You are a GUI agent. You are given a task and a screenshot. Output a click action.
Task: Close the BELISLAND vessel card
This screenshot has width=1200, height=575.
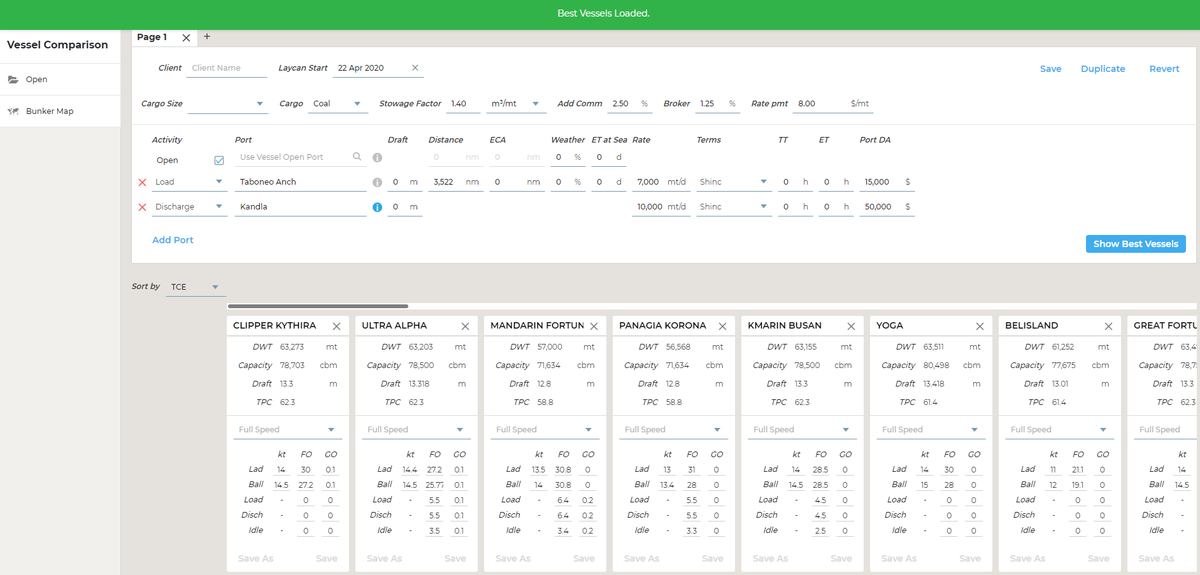tap(1108, 326)
